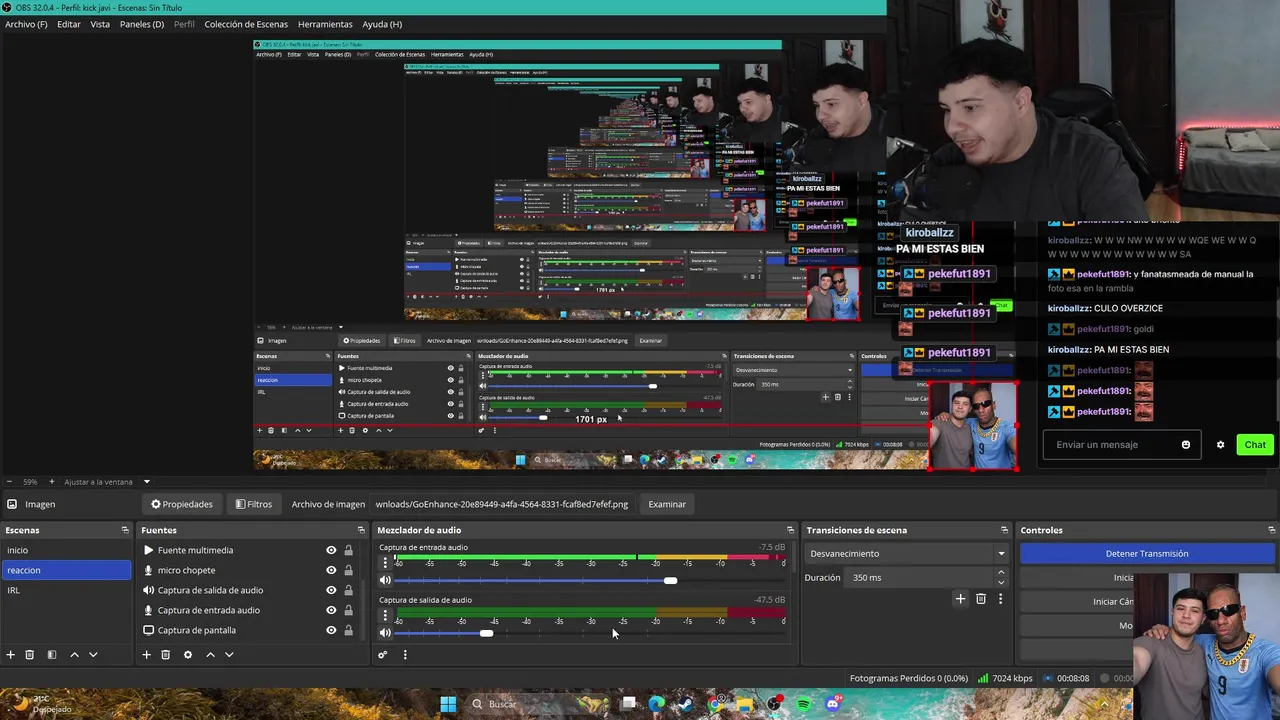Select the inicio scene
This screenshot has width=1280, height=720.
[66, 550]
